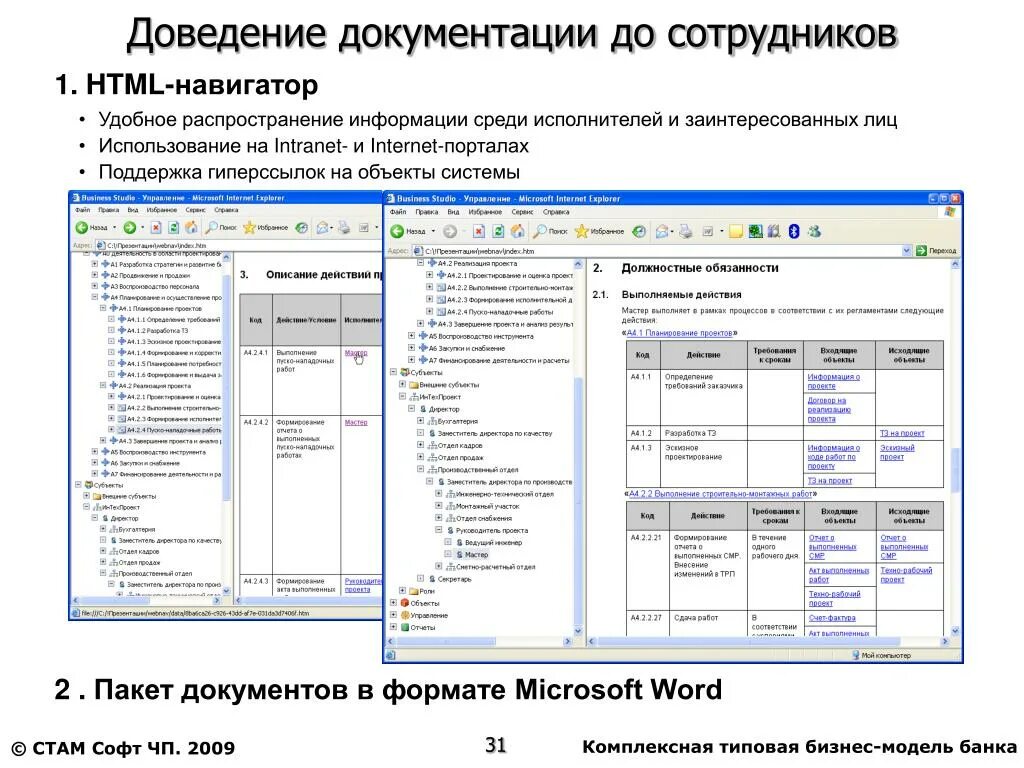Open the Эскизный проект link
Viewport: 1024px width, 768px height.
(897, 453)
